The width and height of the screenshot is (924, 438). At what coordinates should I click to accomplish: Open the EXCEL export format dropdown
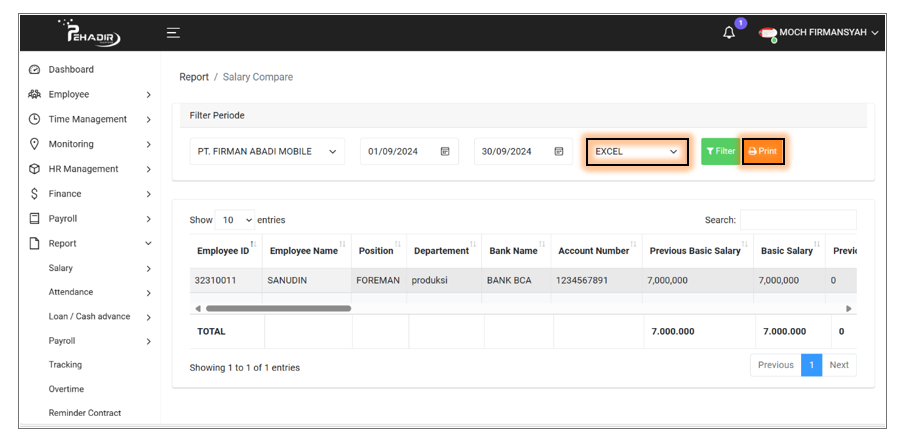637,152
